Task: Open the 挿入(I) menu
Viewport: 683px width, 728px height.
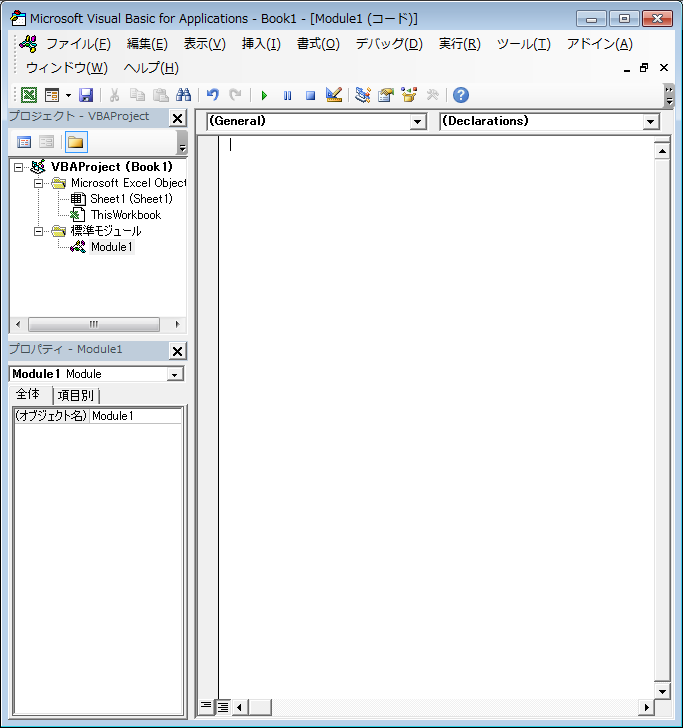Action: (x=261, y=44)
